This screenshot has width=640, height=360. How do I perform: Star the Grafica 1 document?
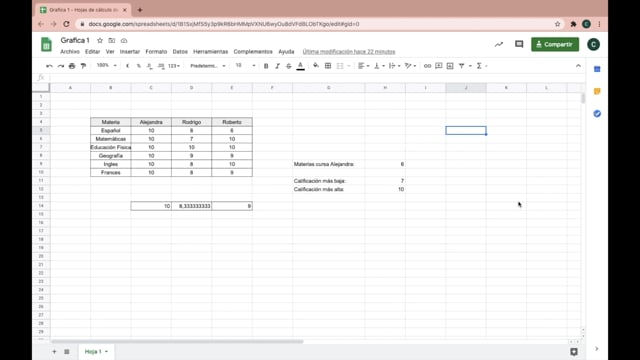click(100, 40)
